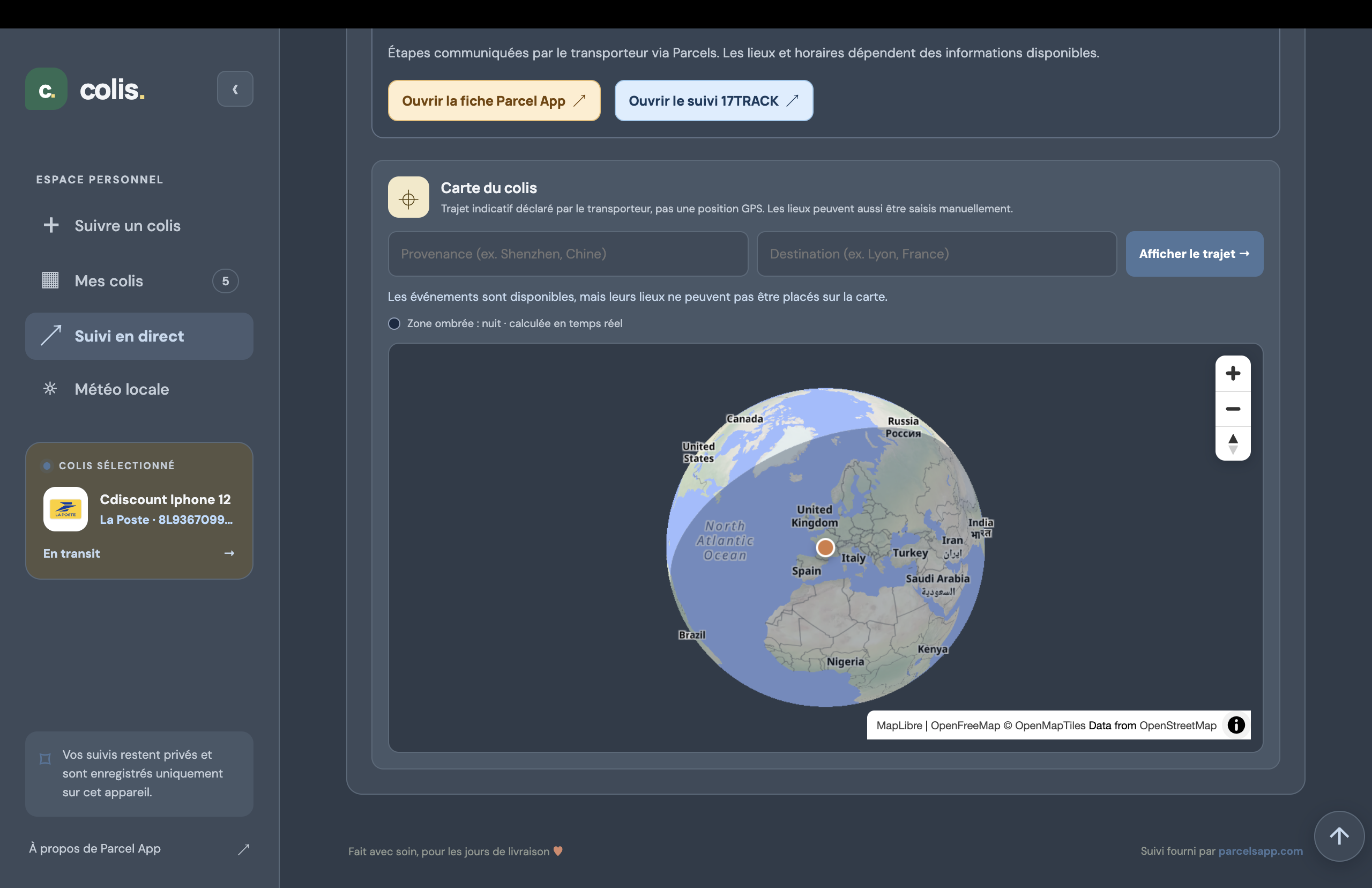Click the privacy notice icon in sidebar
The image size is (1372, 888).
tap(45, 758)
